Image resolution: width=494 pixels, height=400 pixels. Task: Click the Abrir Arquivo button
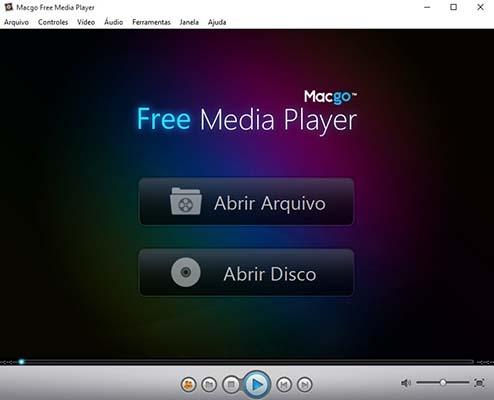[x=246, y=202]
